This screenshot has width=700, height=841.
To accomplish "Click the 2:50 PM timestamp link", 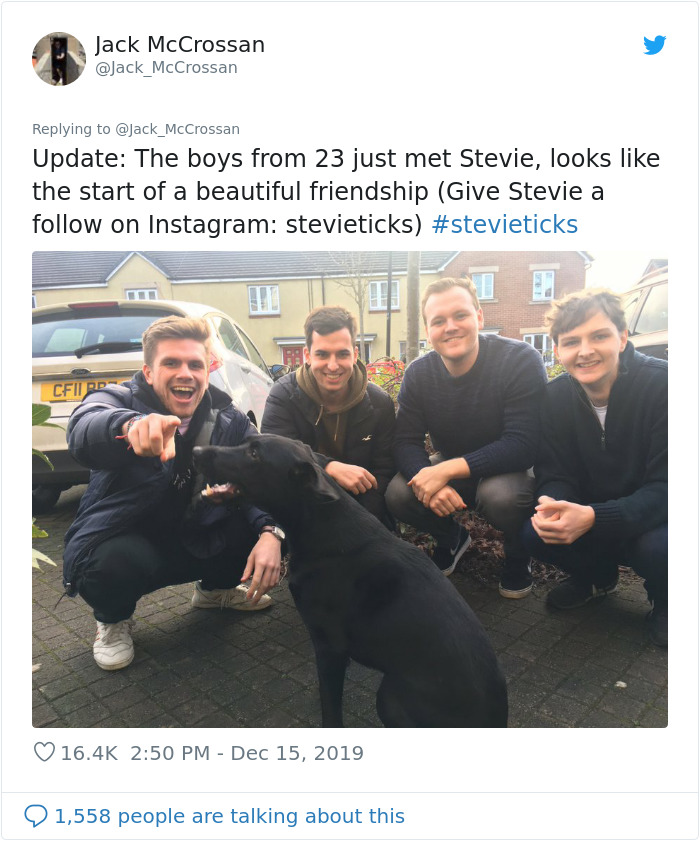I will (168, 753).
